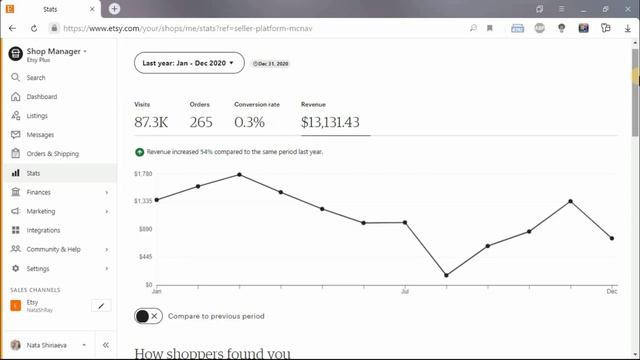Reload the page with refresh icon
Viewport: 640px width, 360px height.
pyautogui.click(x=34, y=28)
